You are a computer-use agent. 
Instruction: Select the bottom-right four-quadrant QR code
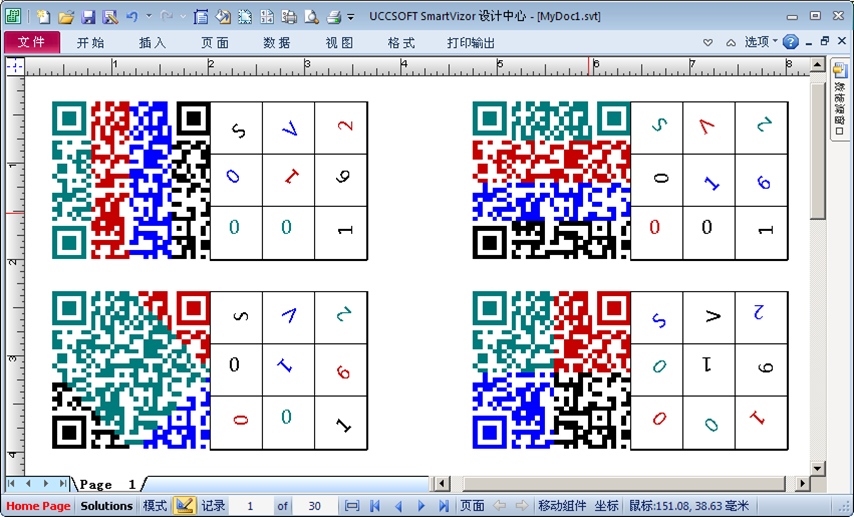pos(551,370)
